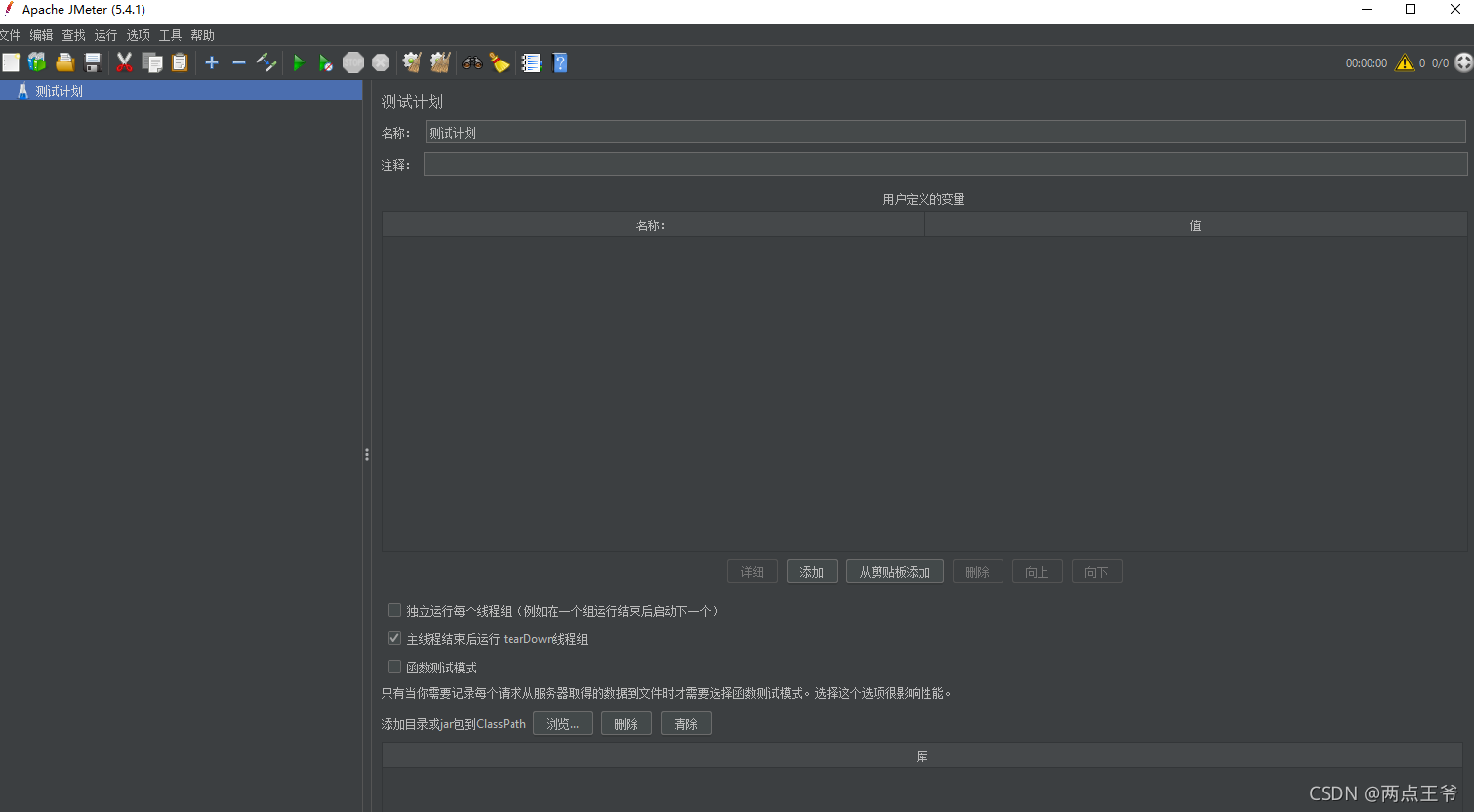This screenshot has height=812, width=1474.
Task: Open the function helper list icon
Action: tap(531, 62)
